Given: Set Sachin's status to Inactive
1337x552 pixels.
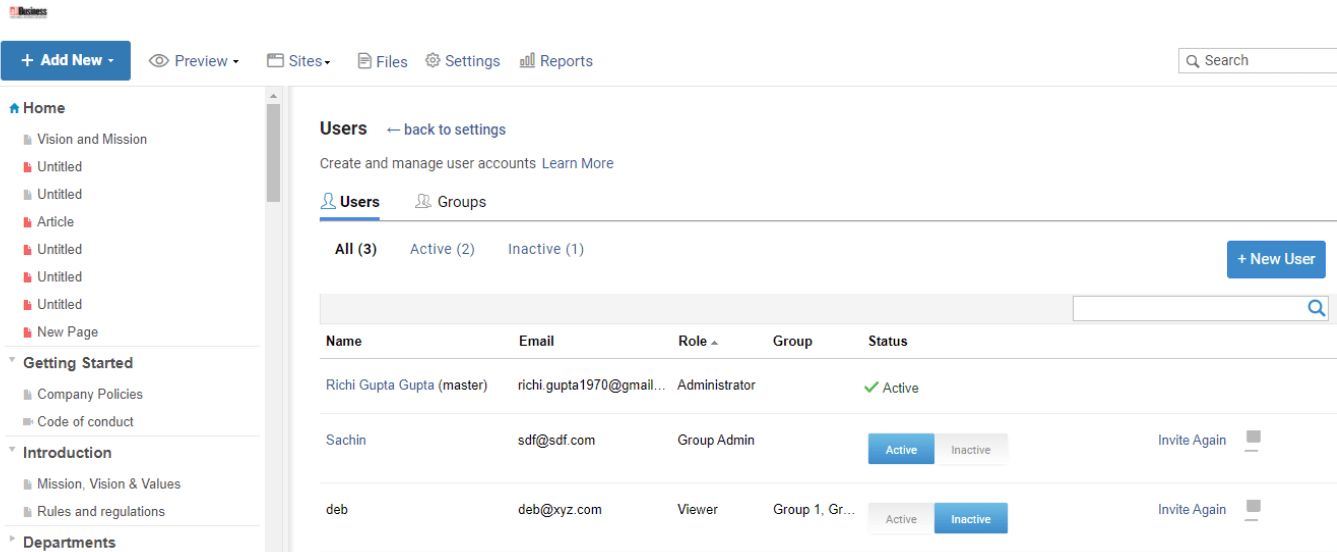Looking at the screenshot, I should [971, 449].
